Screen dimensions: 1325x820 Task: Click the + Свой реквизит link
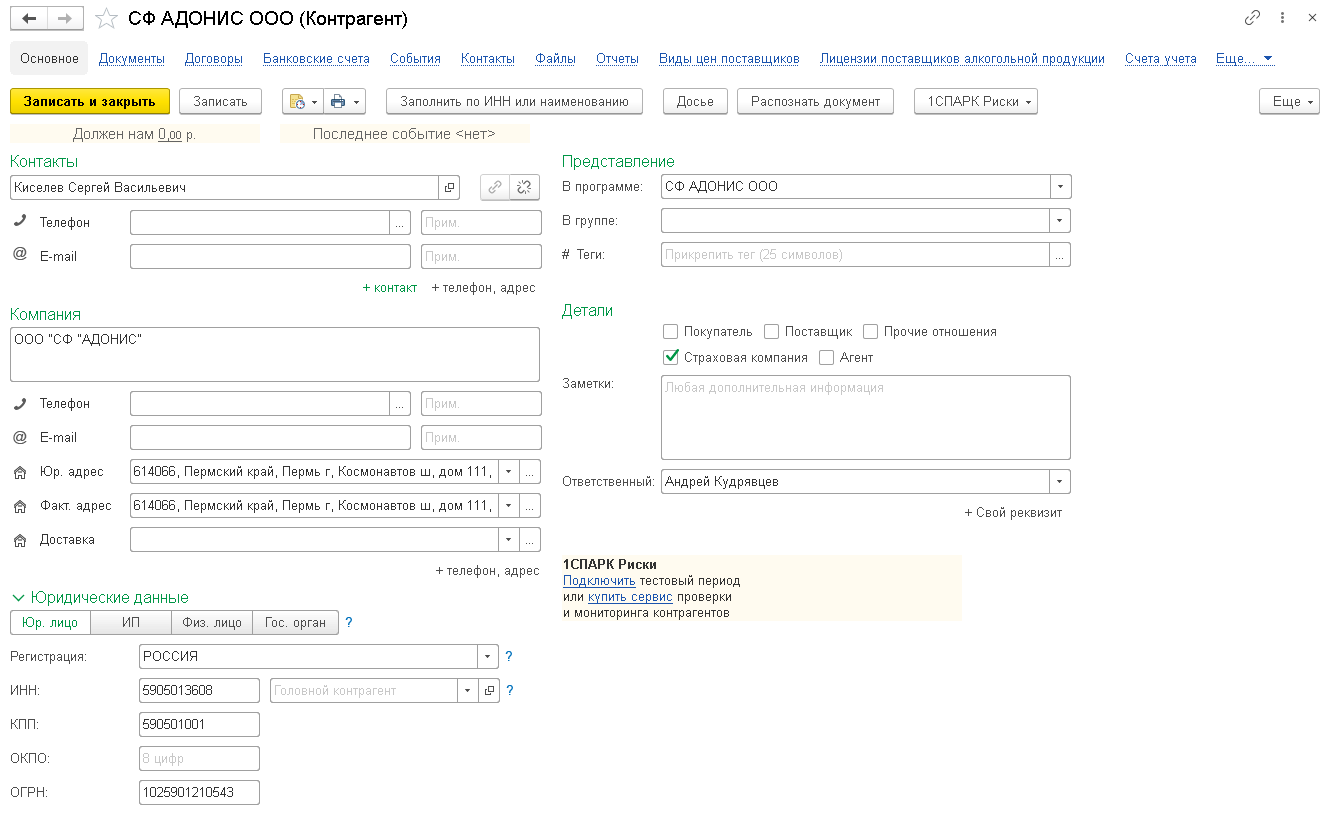(1013, 513)
